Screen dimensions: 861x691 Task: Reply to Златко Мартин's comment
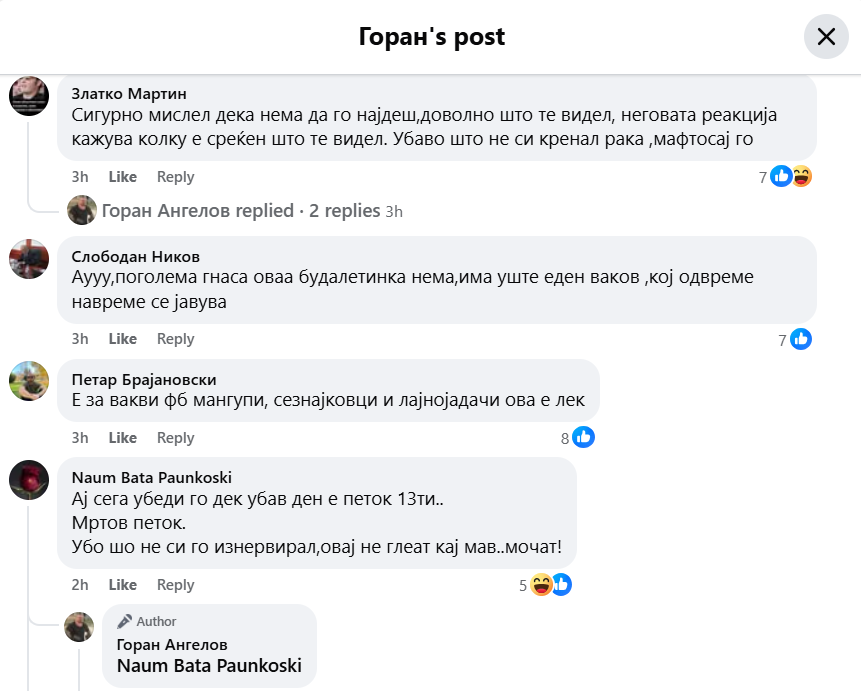coord(175,177)
